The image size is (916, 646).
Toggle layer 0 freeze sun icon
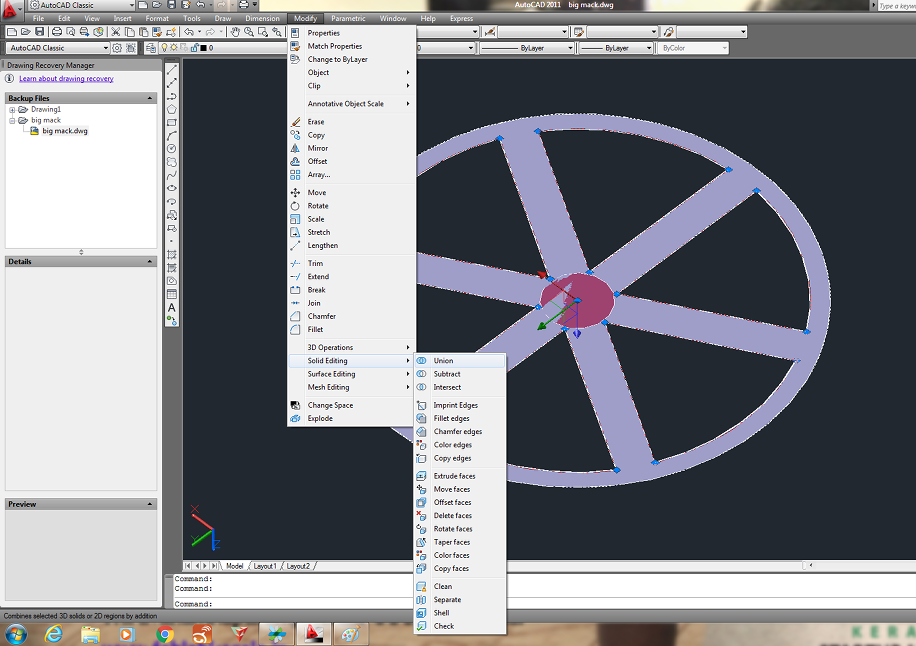coord(174,48)
